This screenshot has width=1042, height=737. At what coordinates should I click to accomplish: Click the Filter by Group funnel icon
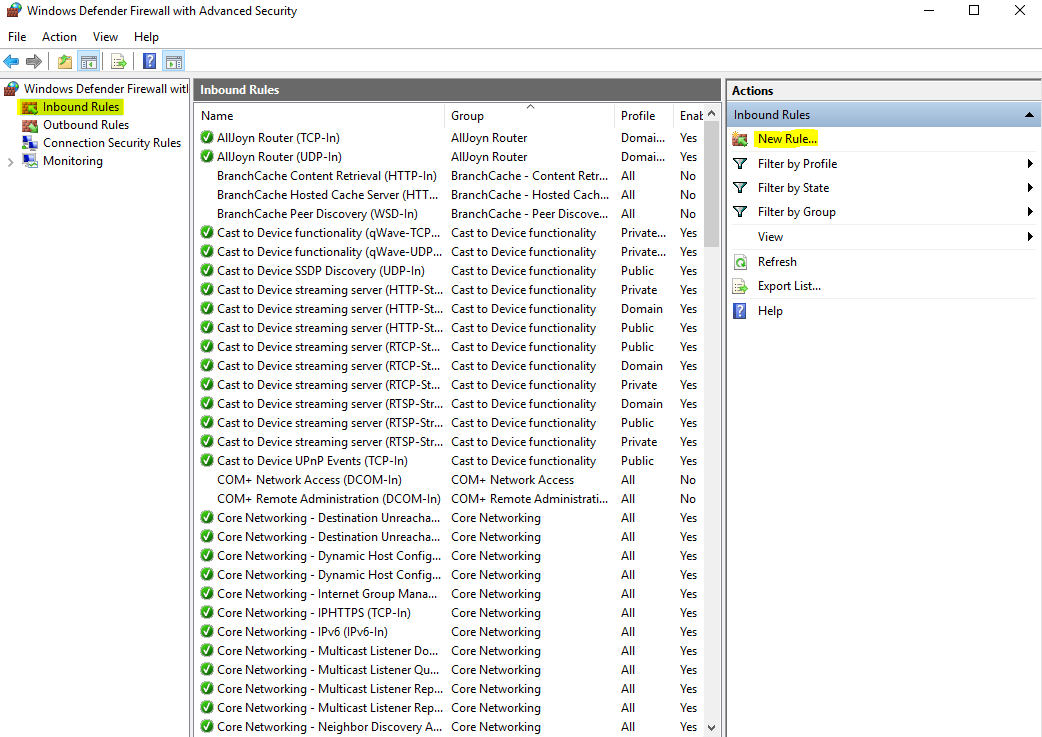click(740, 211)
